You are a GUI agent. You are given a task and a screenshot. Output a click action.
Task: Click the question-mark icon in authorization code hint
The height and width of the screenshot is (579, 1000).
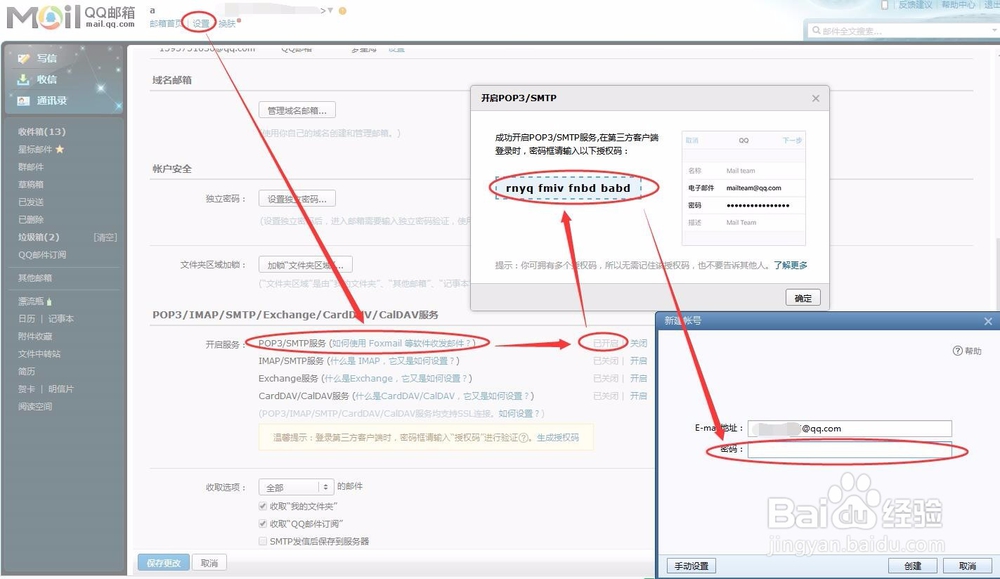click(524, 437)
